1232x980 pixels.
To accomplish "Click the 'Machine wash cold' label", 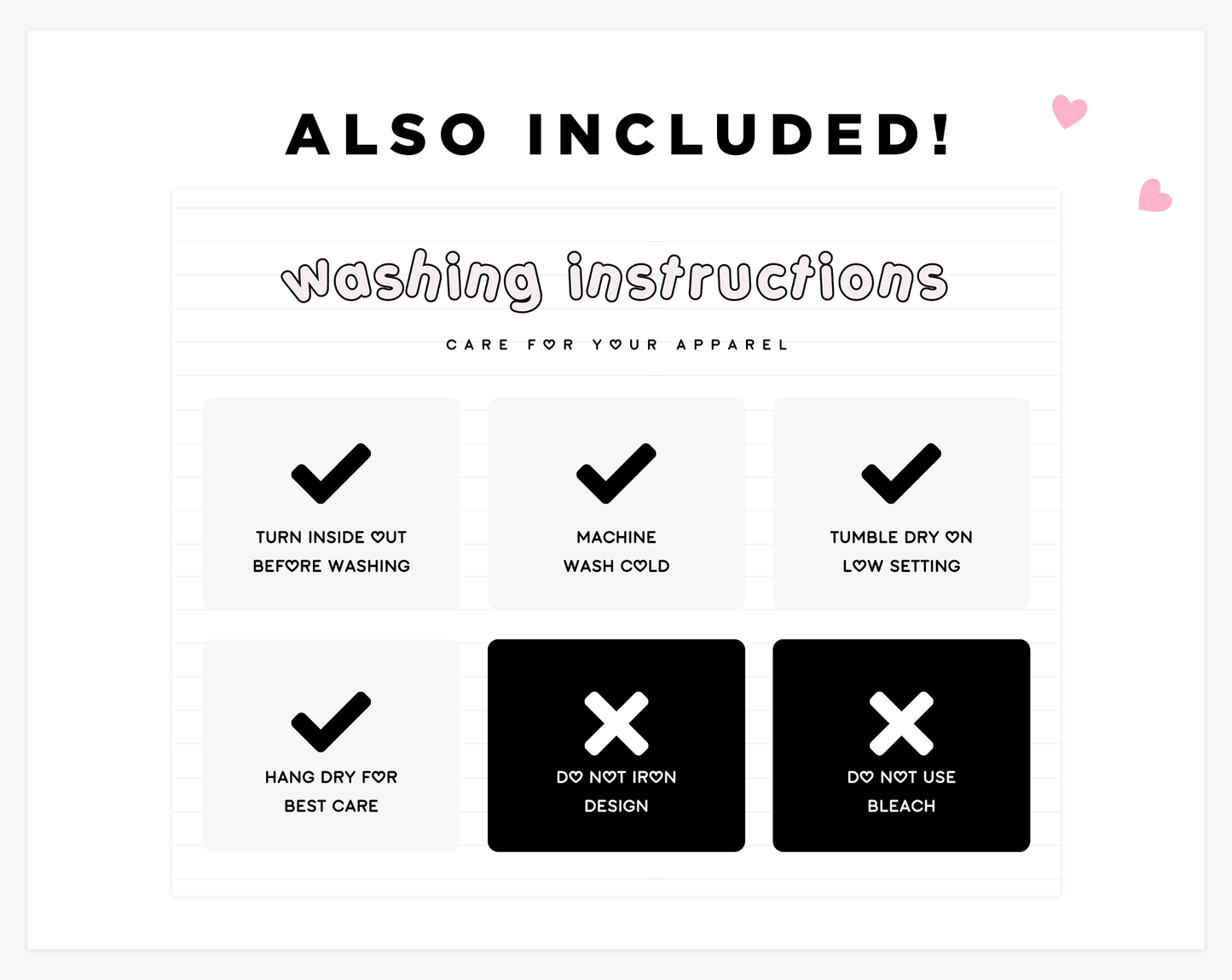I will pos(616,551).
